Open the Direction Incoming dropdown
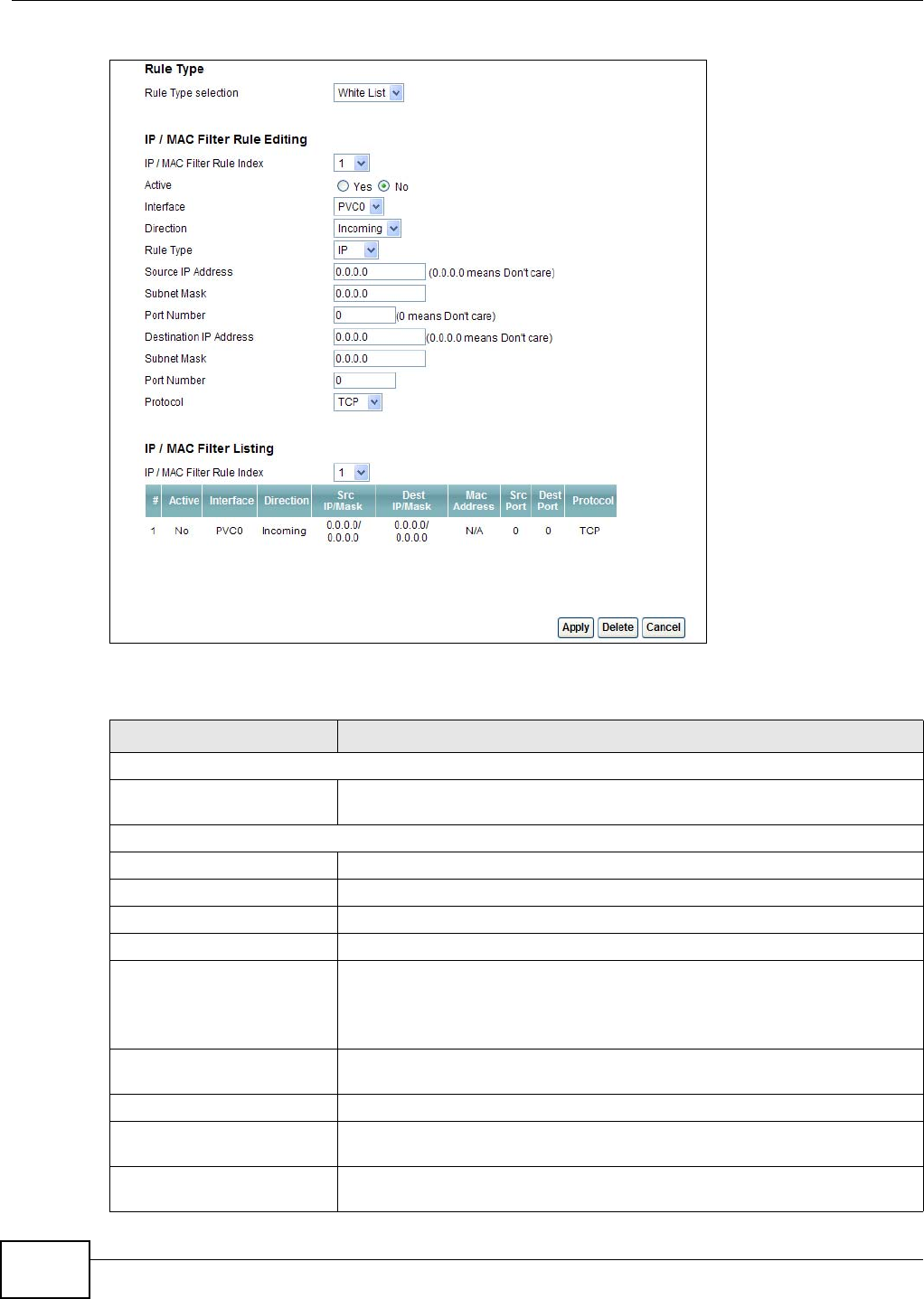This screenshot has height=1299, width=924. point(367,229)
